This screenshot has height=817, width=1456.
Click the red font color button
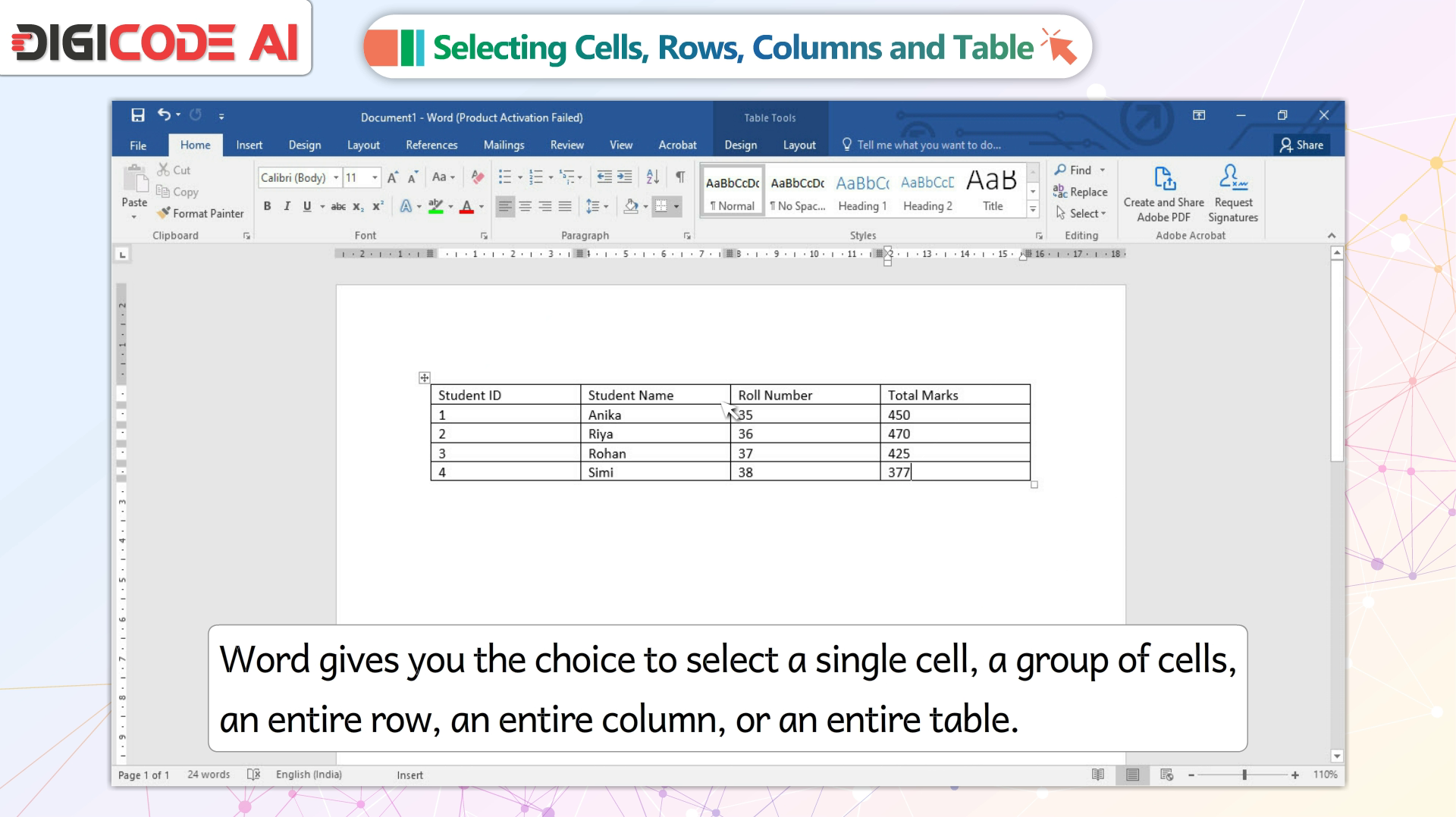tap(467, 206)
